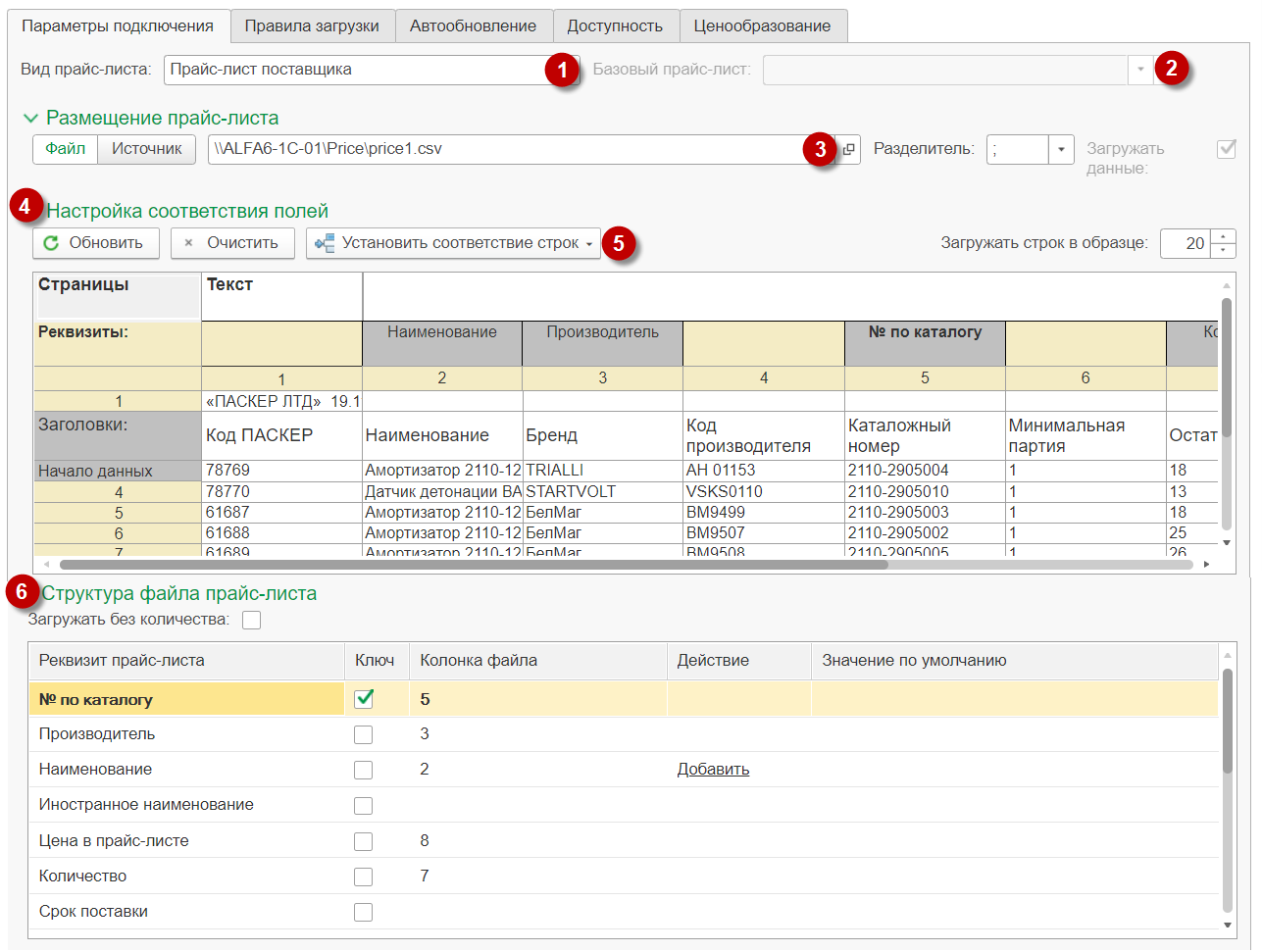The image size is (1262, 952).
Task: Click BM9499 cell in preview
Action: 763,513
